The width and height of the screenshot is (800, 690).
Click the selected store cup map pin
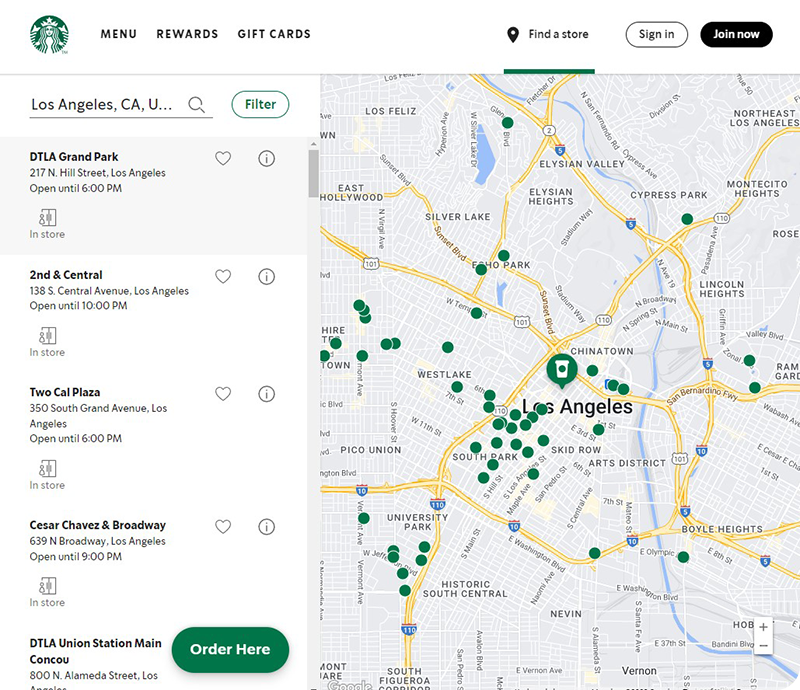tap(562, 369)
